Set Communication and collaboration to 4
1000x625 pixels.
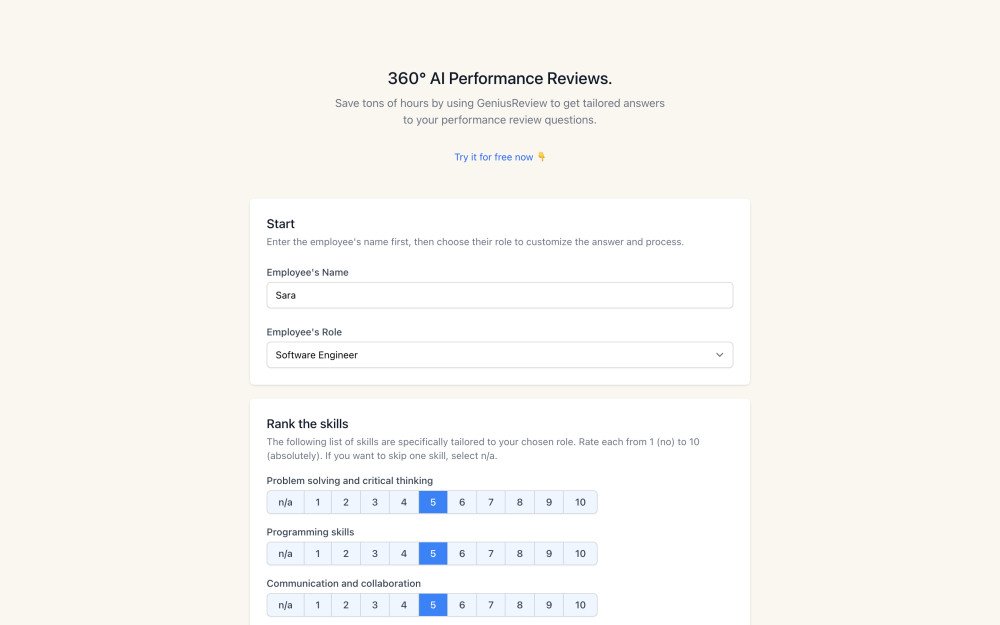404,605
